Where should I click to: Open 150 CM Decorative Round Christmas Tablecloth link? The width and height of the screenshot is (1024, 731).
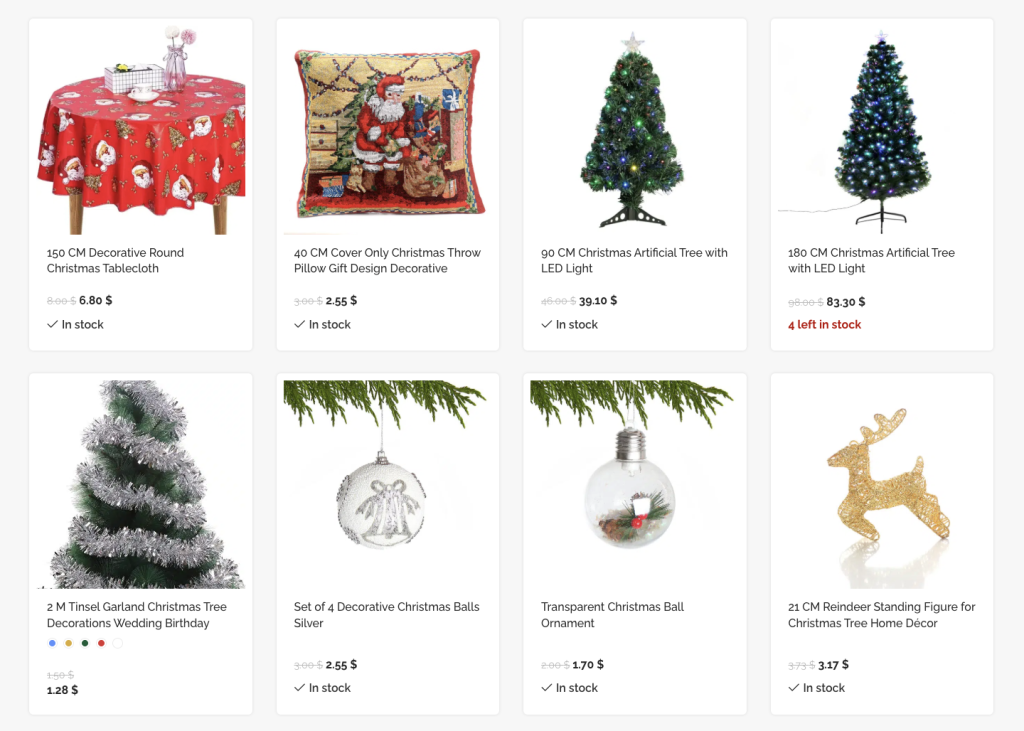click(115, 261)
